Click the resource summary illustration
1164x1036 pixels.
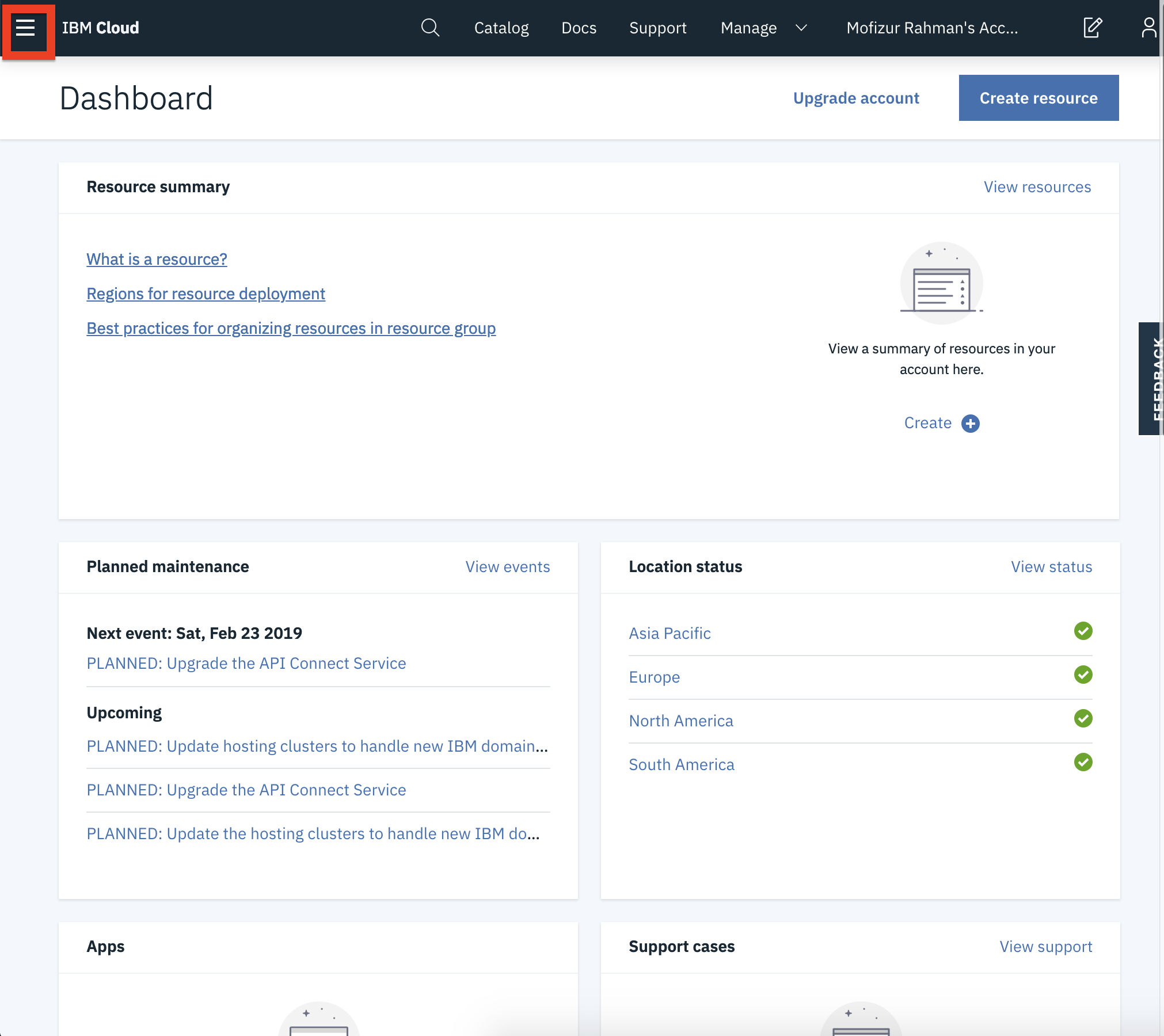[942, 282]
